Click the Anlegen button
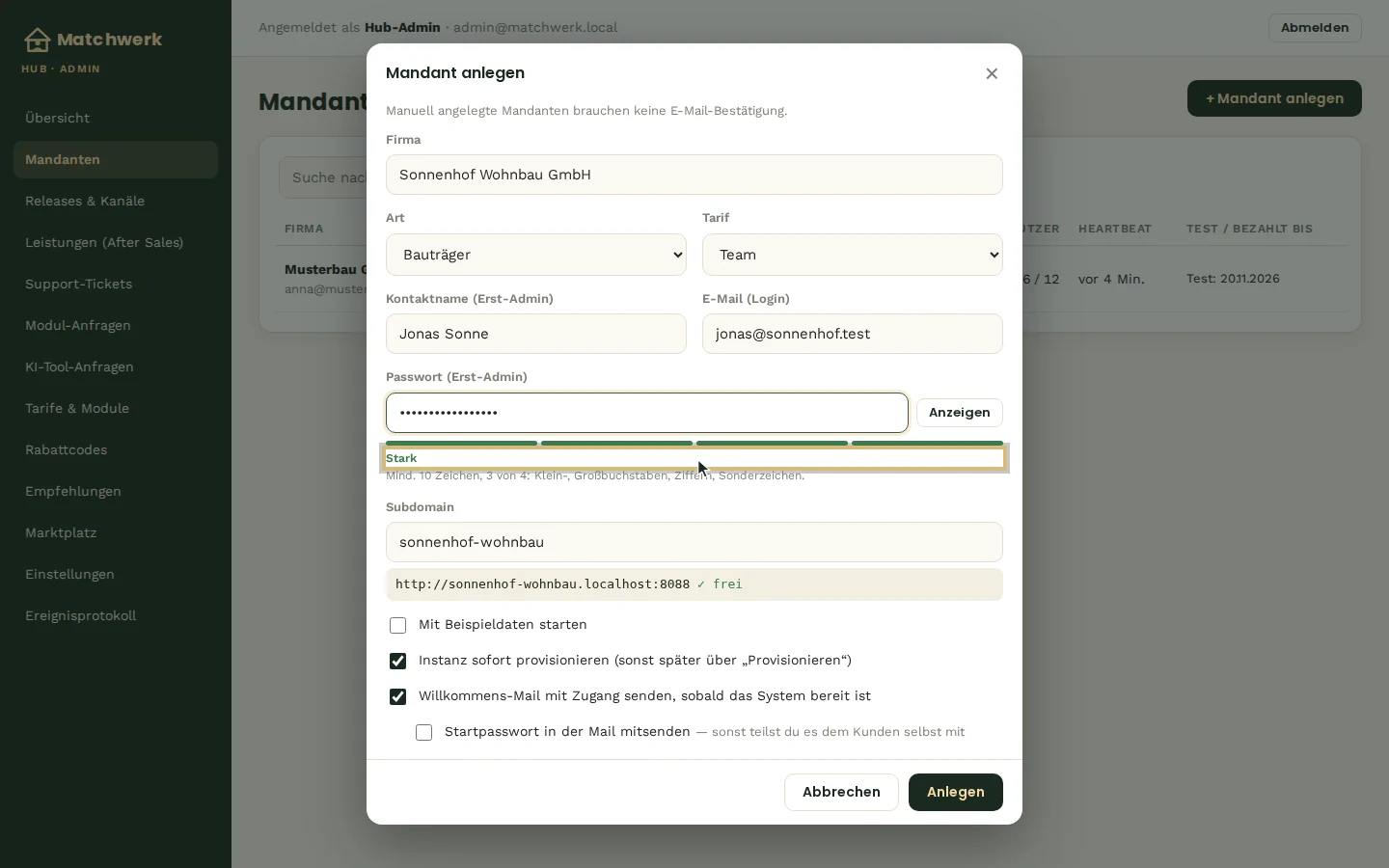The height and width of the screenshot is (868, 1389). click(x=956, y=792)
